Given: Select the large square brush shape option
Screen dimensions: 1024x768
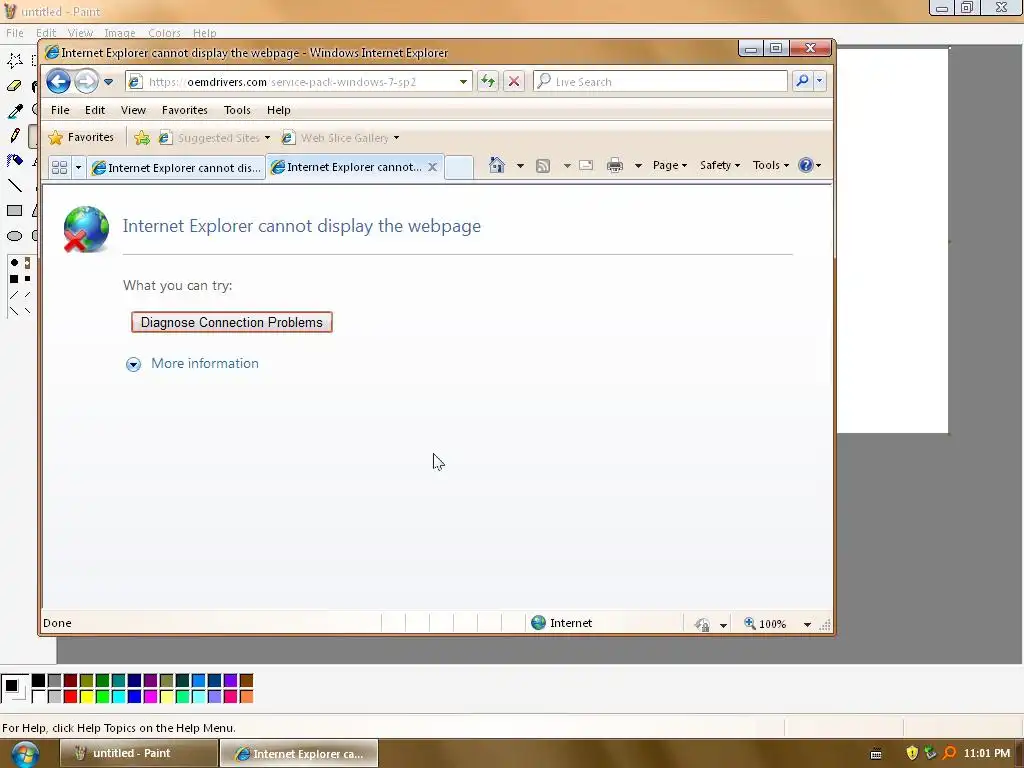Looking at the screenshot, I should click(x=14, y=279).
